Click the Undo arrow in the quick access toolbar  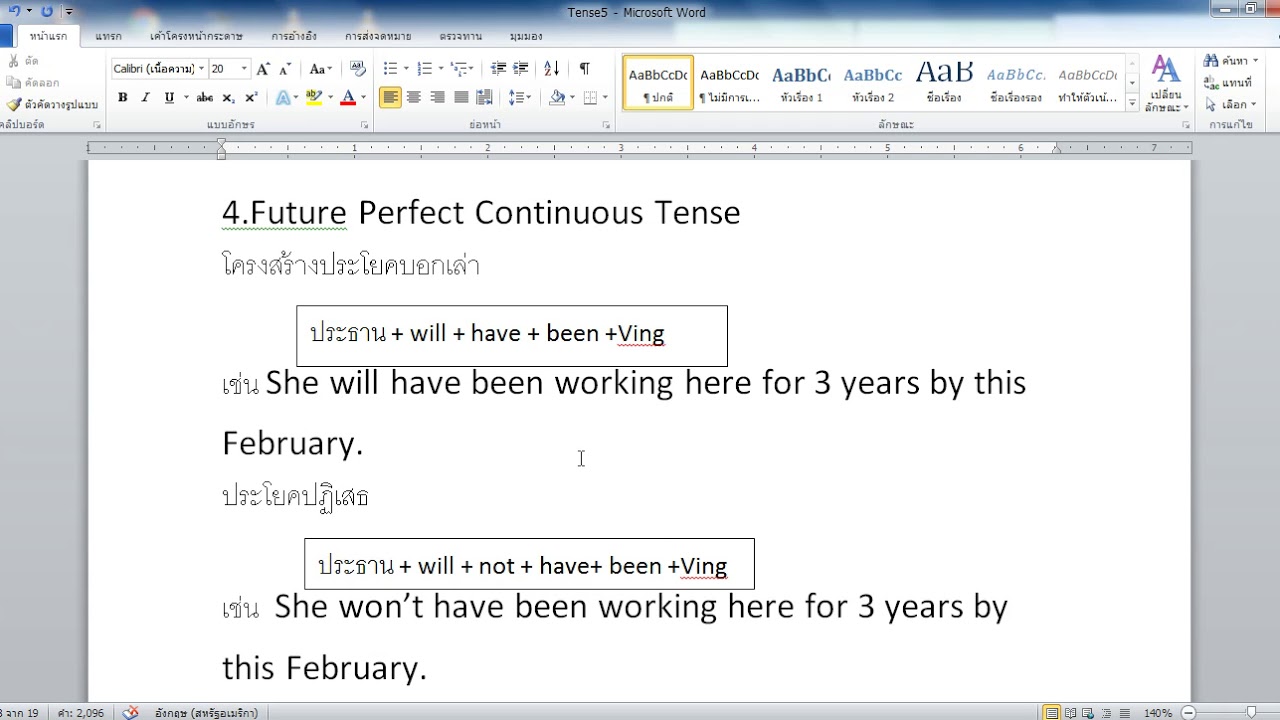point(14,11)
